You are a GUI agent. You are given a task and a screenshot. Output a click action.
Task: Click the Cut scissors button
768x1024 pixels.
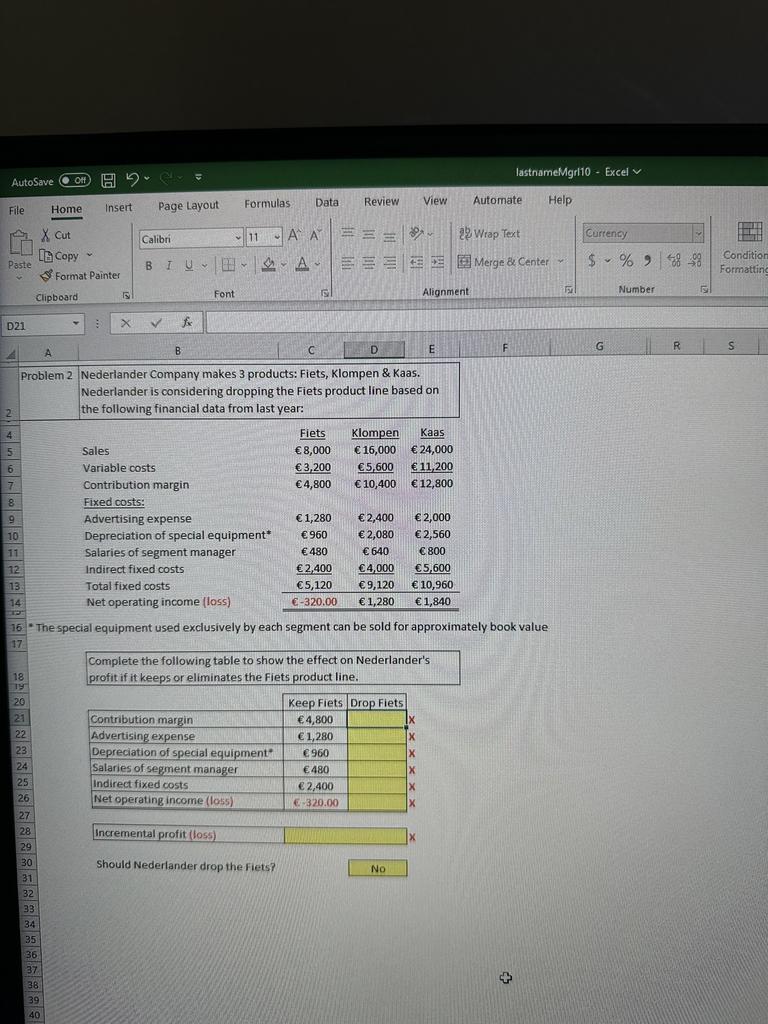[x=56, y=235]
